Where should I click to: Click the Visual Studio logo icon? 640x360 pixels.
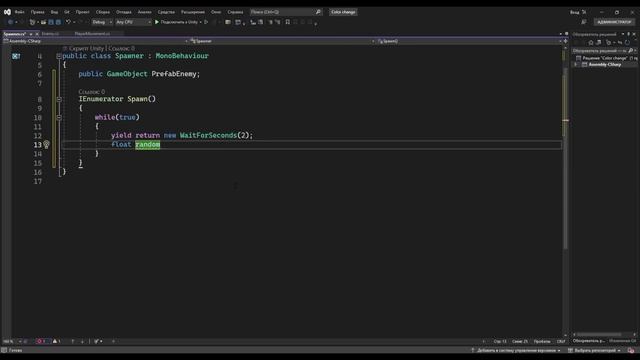point(7,12)
